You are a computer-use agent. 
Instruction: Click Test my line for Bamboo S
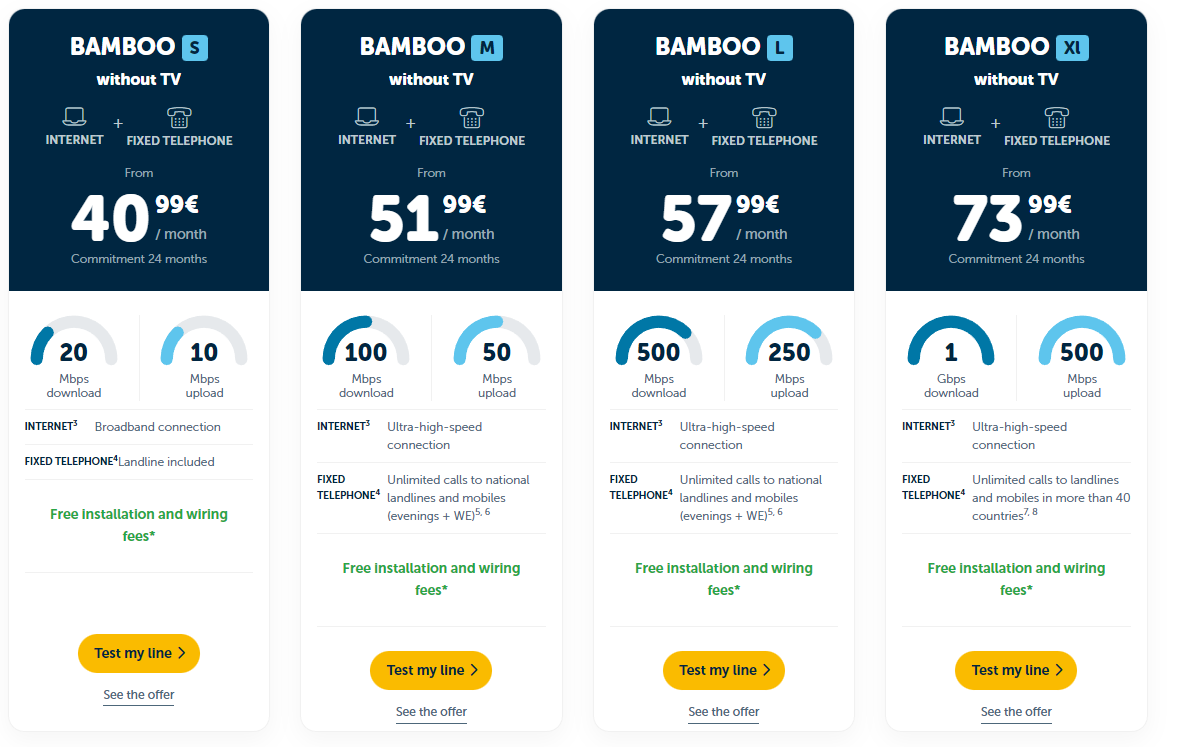click(139, 654)
